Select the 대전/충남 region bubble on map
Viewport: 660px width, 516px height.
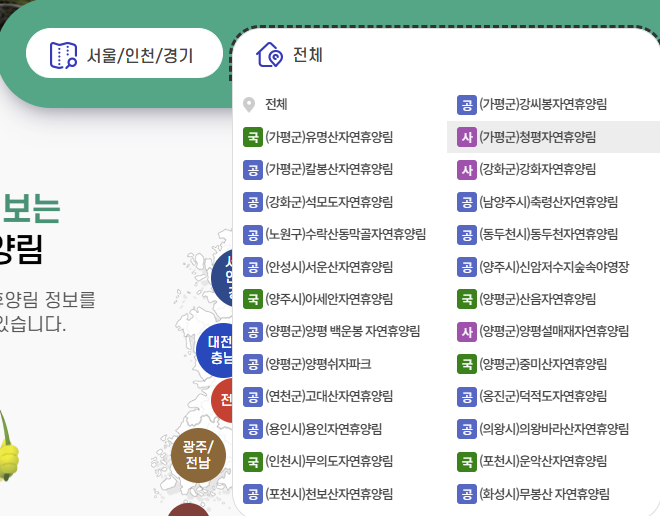point(215,350)
